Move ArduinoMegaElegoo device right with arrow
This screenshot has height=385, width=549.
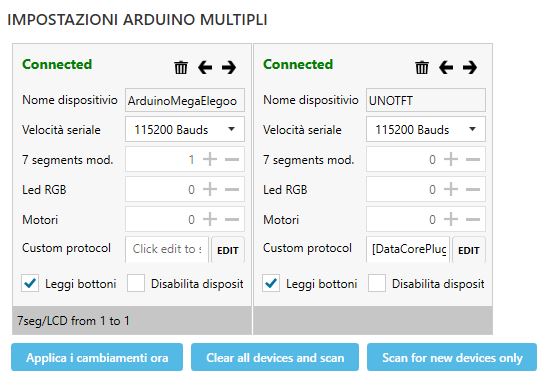click(229, 67)
